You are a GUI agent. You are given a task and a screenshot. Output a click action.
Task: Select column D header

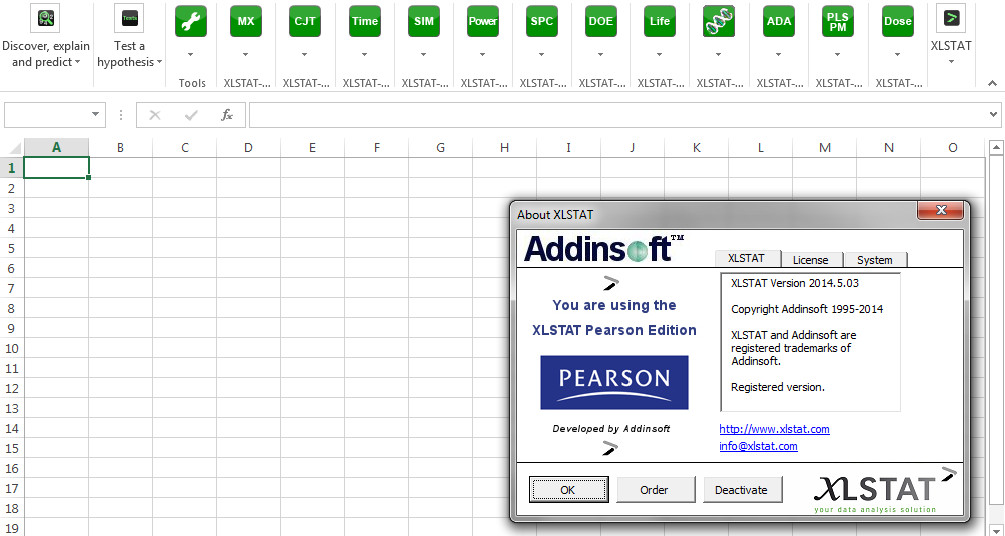pos(248,147)
